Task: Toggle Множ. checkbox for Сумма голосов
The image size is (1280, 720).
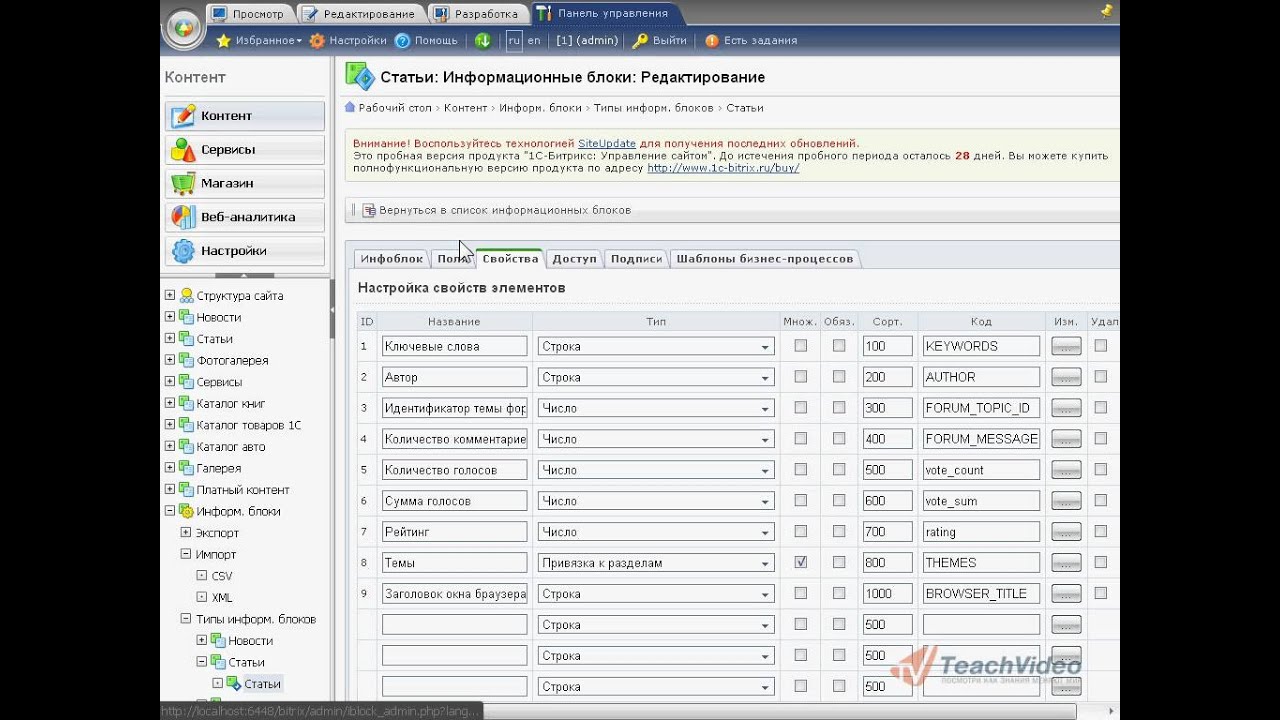Action: coord(801,500)
